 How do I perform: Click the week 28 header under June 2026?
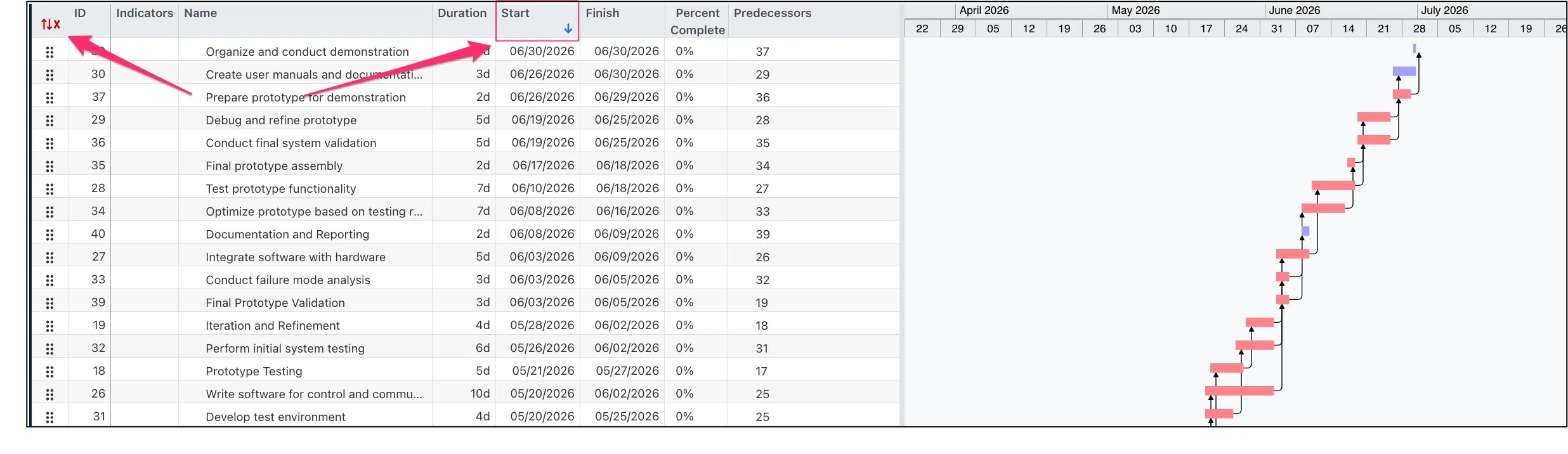tap(1420, 29)
